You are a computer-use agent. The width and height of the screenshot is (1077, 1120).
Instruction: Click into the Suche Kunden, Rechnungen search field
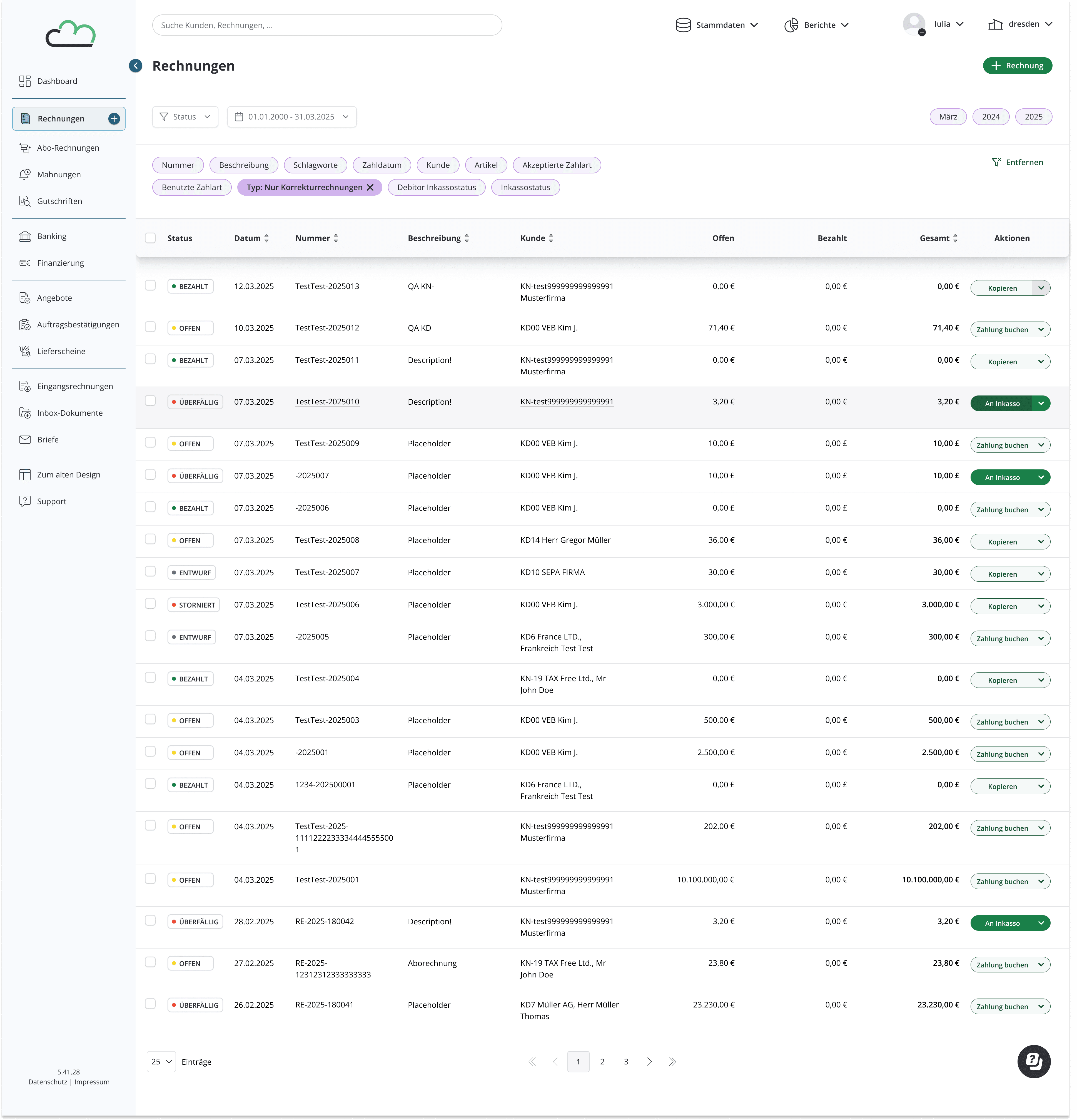click(x=327, y=25)
